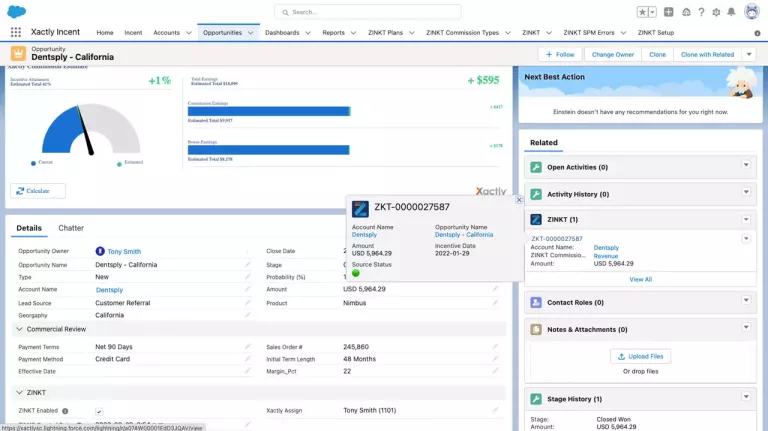Click the Calculate button
This screenshot has width=768, height=431.
click(x=38, y=191)
